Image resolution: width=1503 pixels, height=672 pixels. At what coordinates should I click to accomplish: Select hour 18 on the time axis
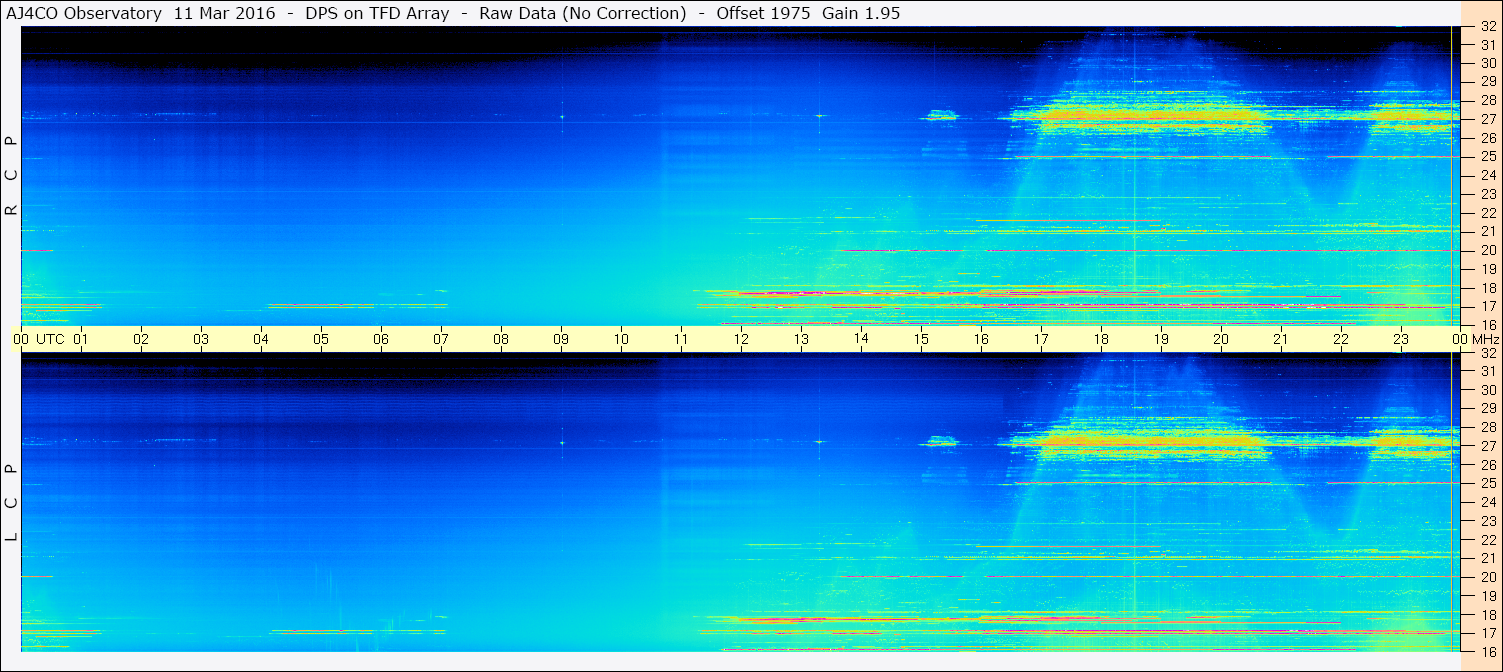(x=1101, y=339)
